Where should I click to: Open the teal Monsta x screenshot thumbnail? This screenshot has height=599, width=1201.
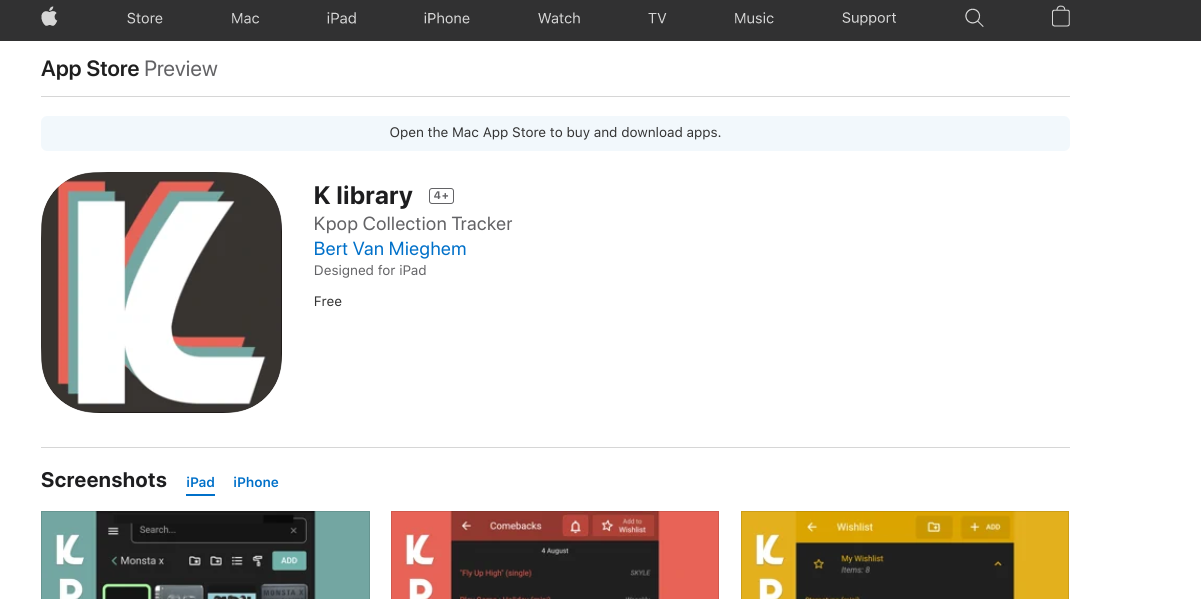click(x=205, y=555)
